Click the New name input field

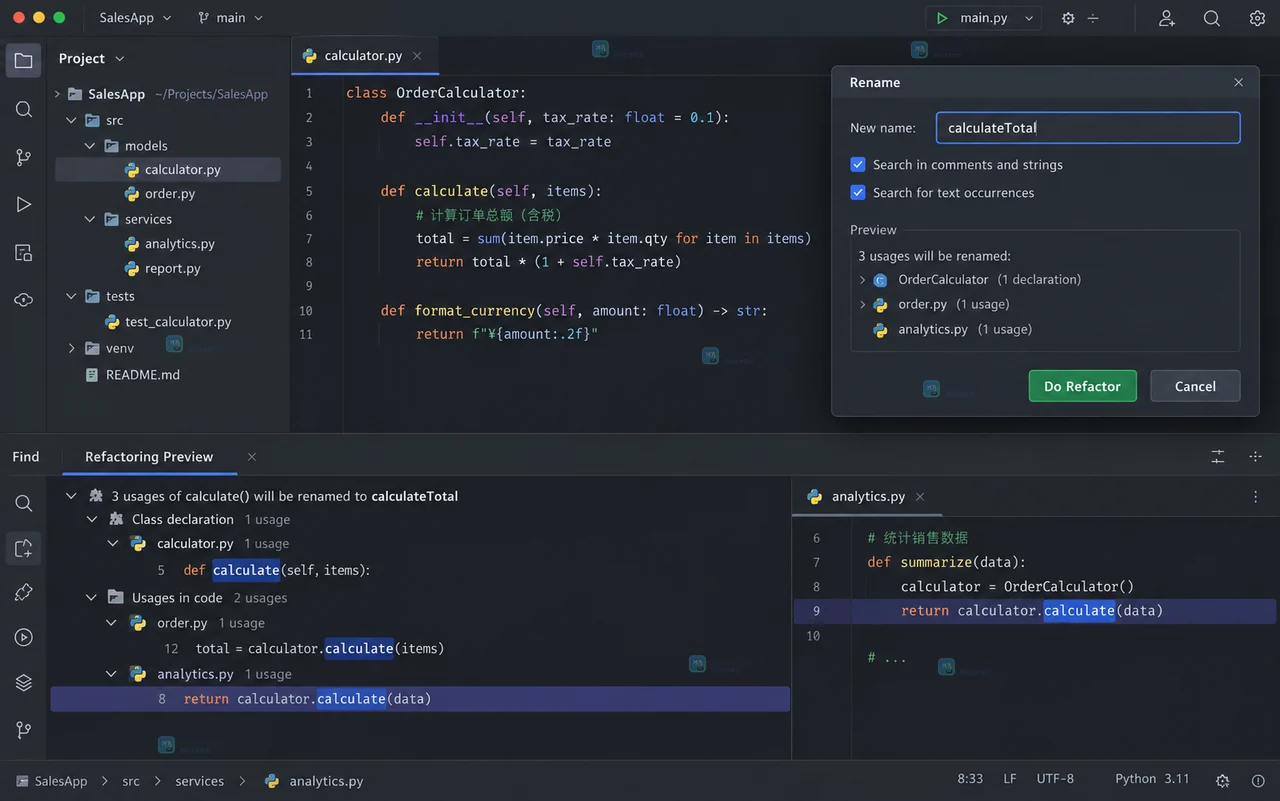coord(1088,128)
